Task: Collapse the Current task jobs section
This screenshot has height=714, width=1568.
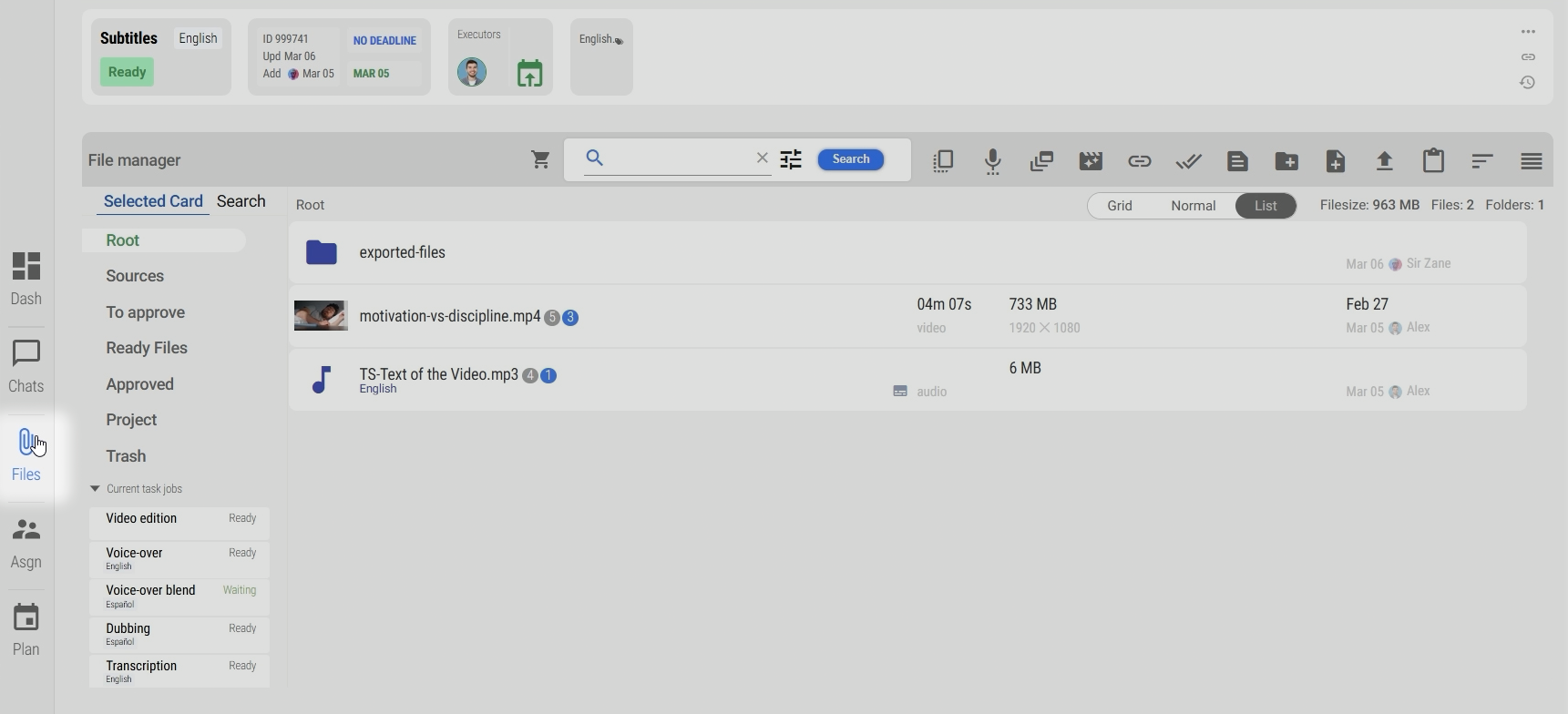Action: point(95,489)
